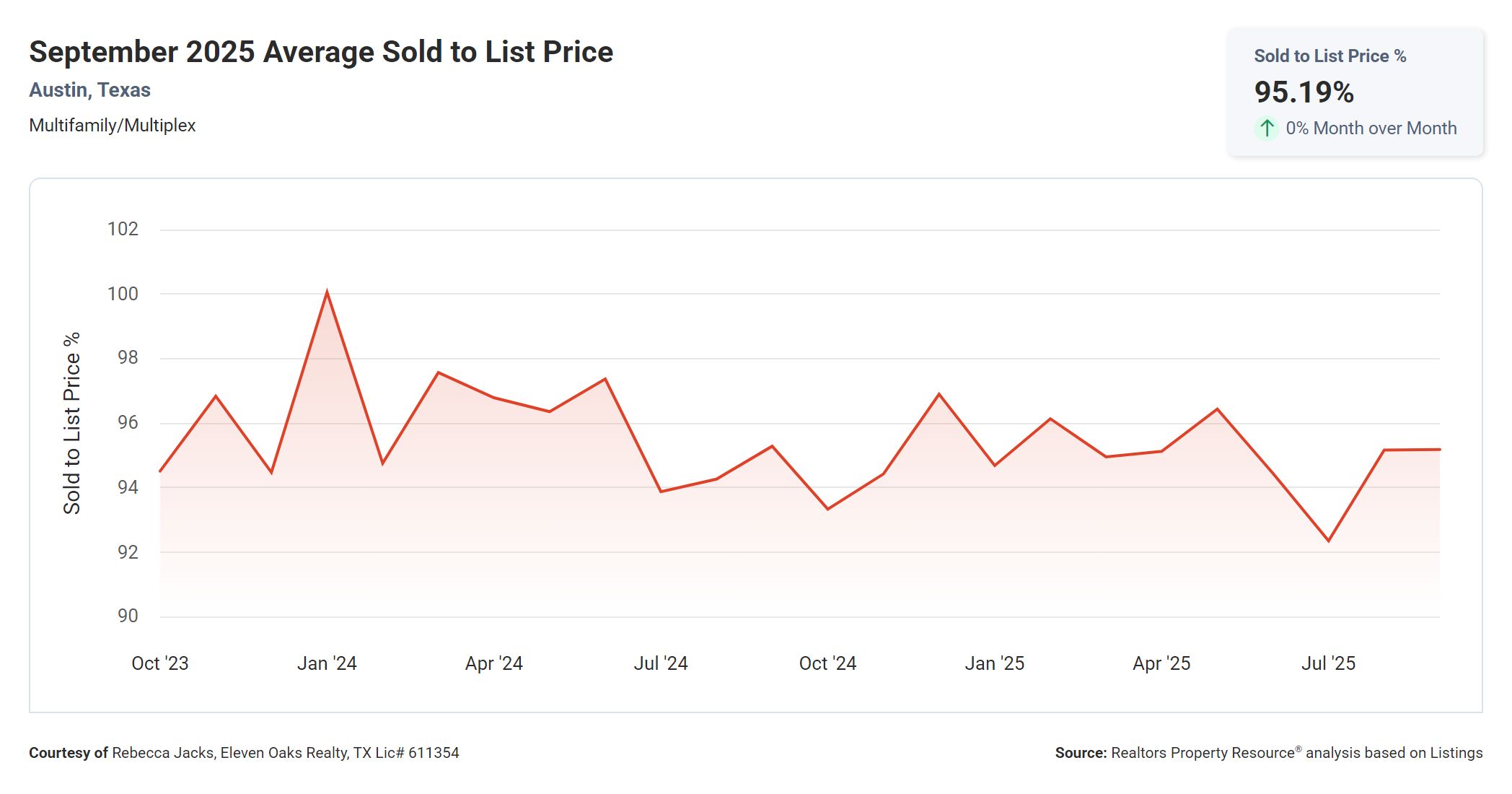Click the "Oct '23" x-axis label

click(159, 663)
